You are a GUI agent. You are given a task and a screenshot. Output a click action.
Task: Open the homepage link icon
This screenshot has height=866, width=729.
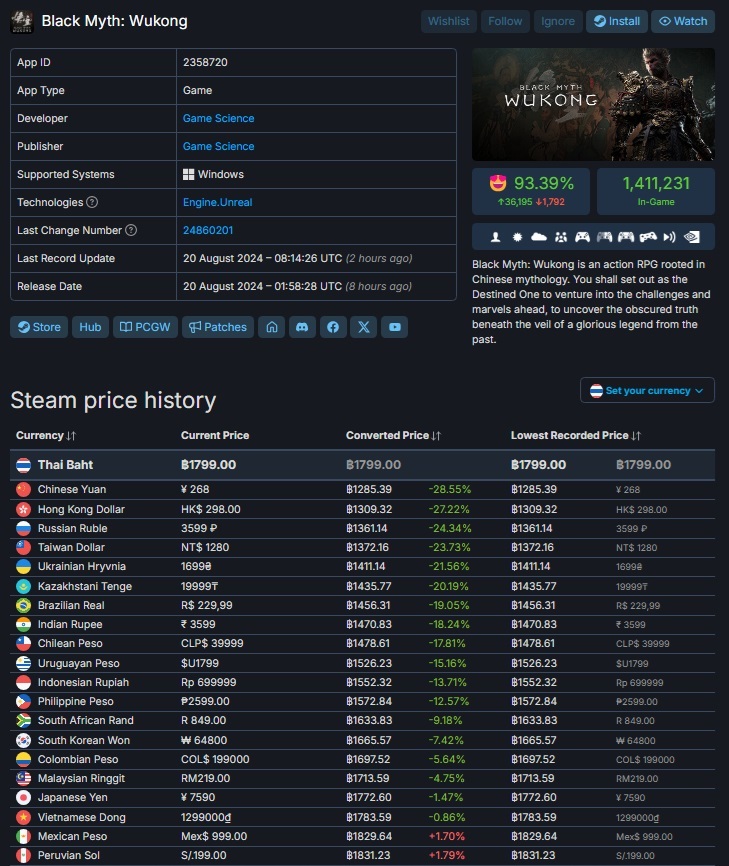point(272,327)
